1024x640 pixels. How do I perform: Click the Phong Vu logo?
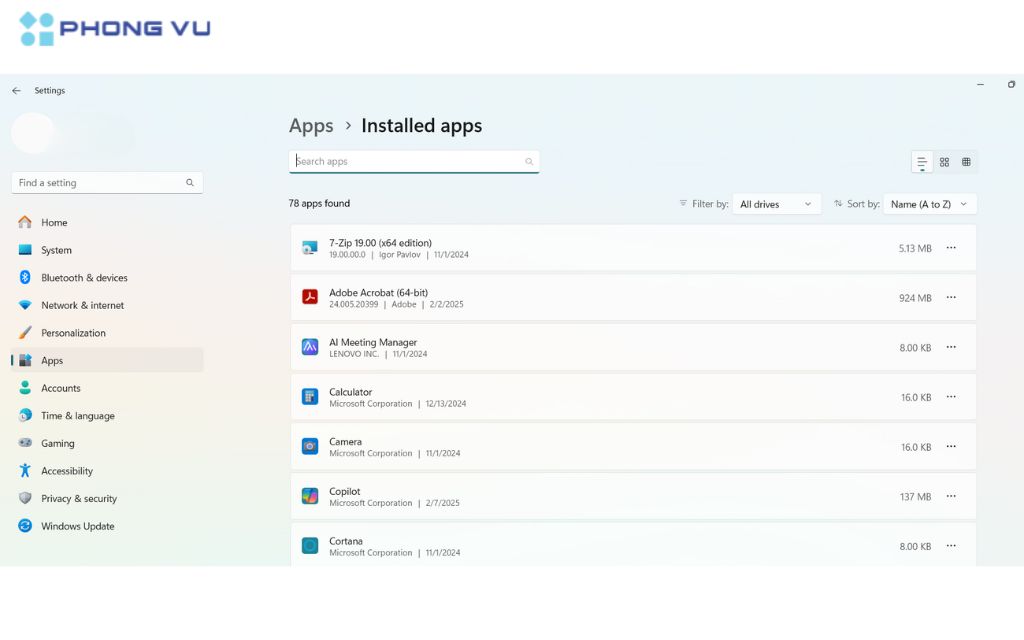pyautogui.click(x=114, y=29)
